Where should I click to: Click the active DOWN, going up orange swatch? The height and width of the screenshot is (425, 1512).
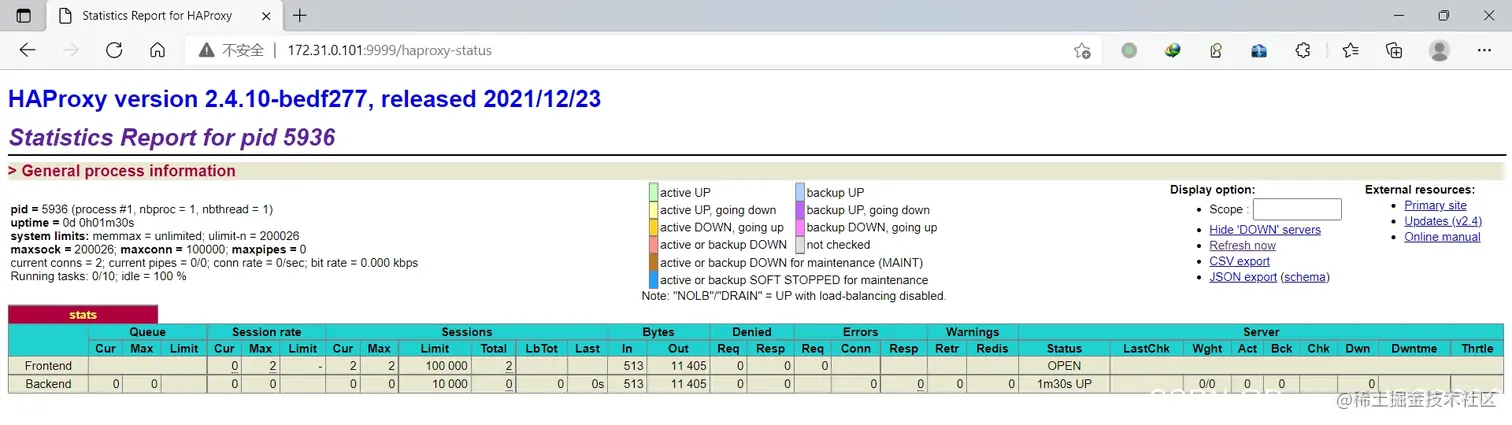tap(653, 227)
